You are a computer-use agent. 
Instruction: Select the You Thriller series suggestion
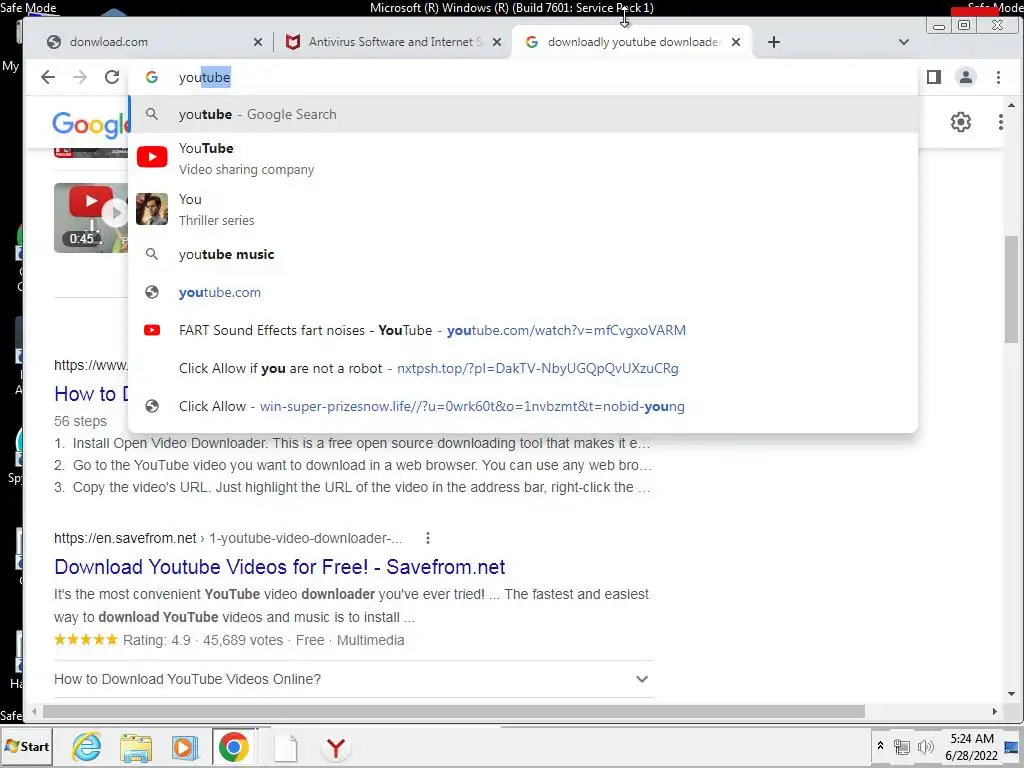pos(522,209)
